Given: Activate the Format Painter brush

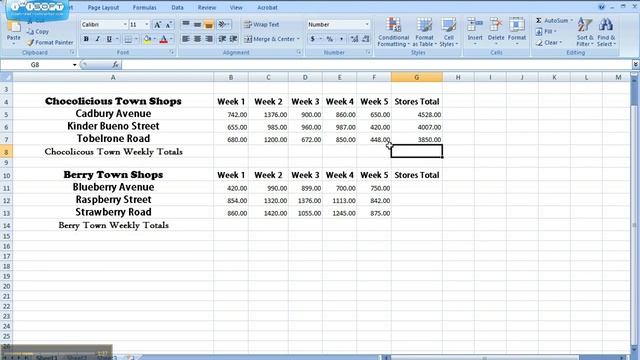Looking at the screenshot, I should (50, 42).
